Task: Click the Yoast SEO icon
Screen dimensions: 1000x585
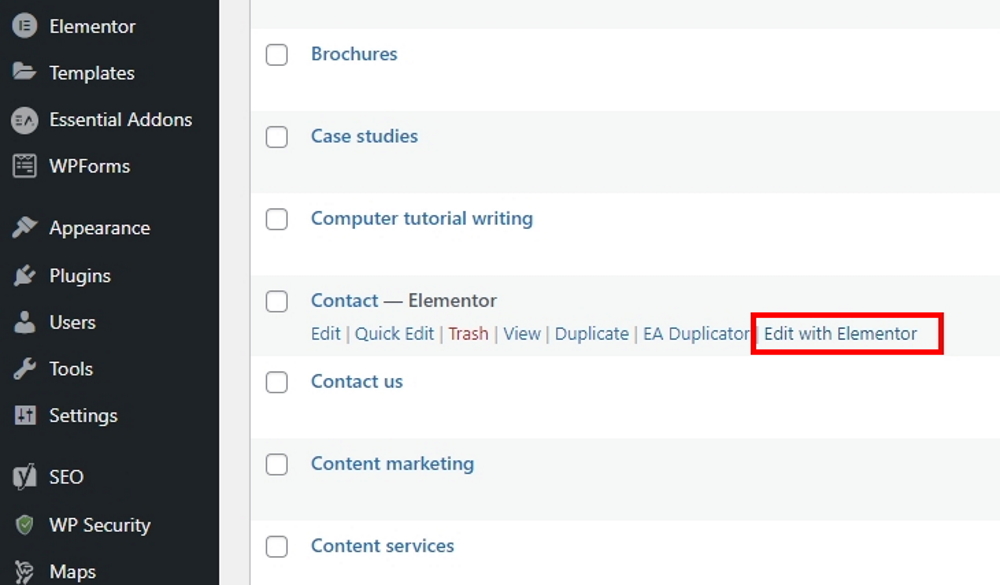Action: 24,477
